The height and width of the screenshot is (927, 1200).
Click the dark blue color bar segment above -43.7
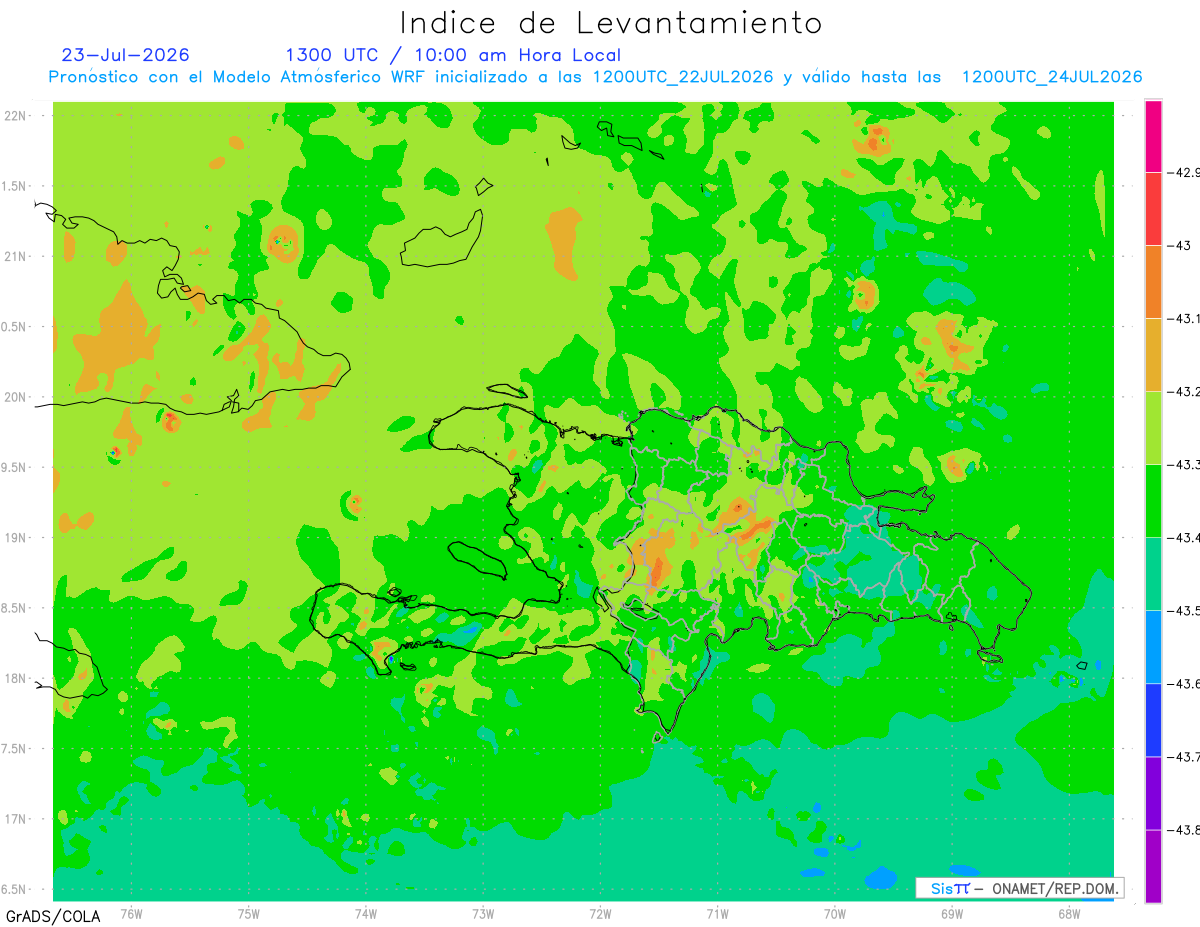click(1153, 720)
